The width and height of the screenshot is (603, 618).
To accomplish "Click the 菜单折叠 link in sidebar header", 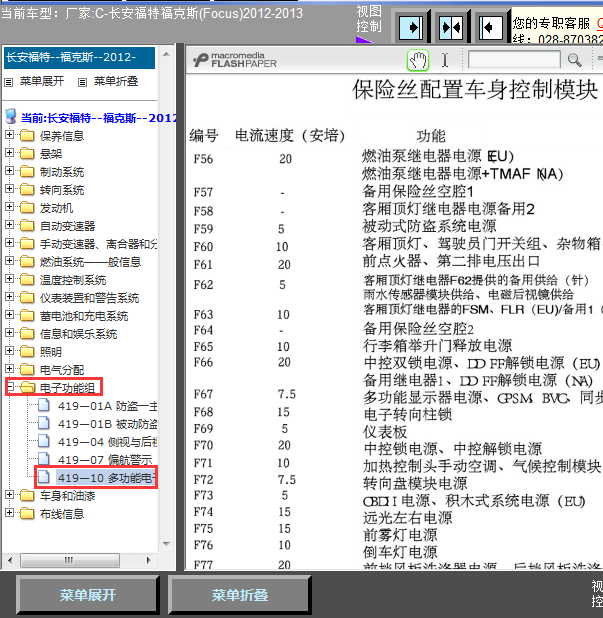I will [x=116, y=81].
